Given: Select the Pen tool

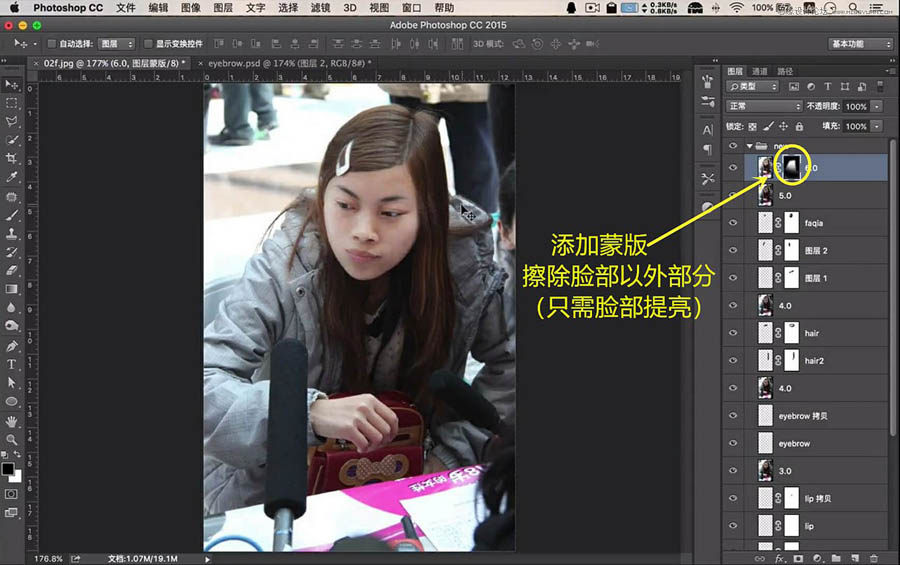Looking at the screenshot, I should click(x=11, y=346).
